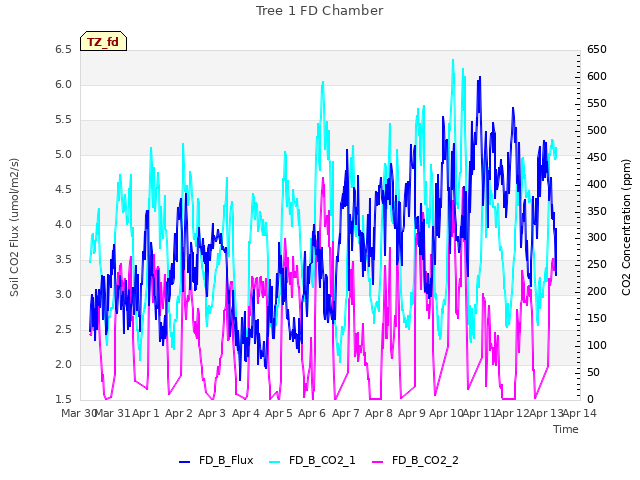Click the 1.5 left axis tick label
This screenshot has height=480, width=640.
tap(63, 399)
